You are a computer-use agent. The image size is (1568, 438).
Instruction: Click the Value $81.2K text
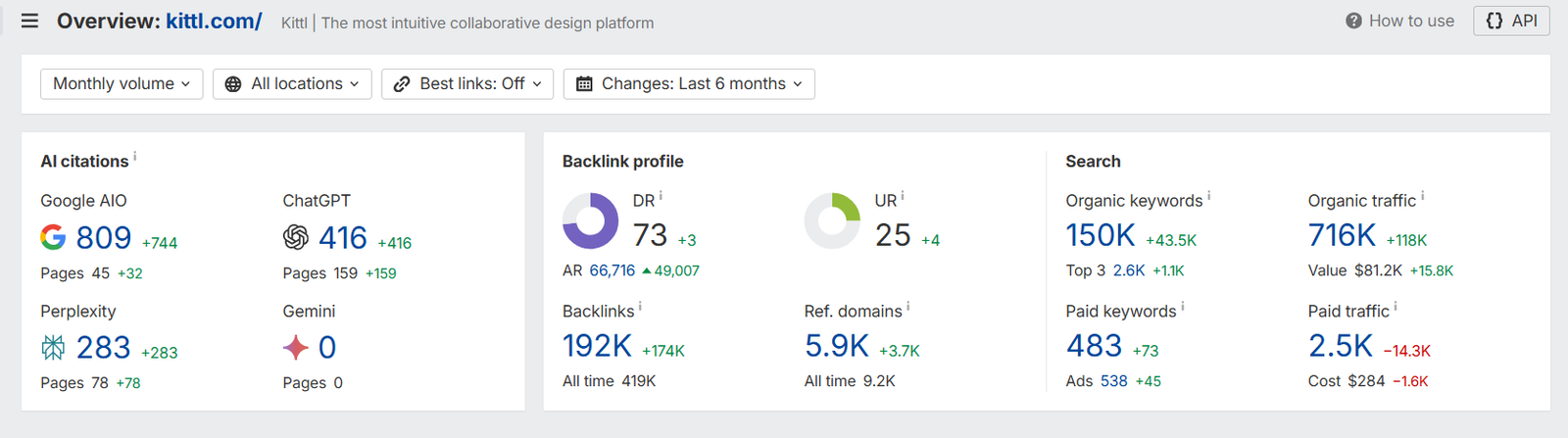coord(1355,270)
